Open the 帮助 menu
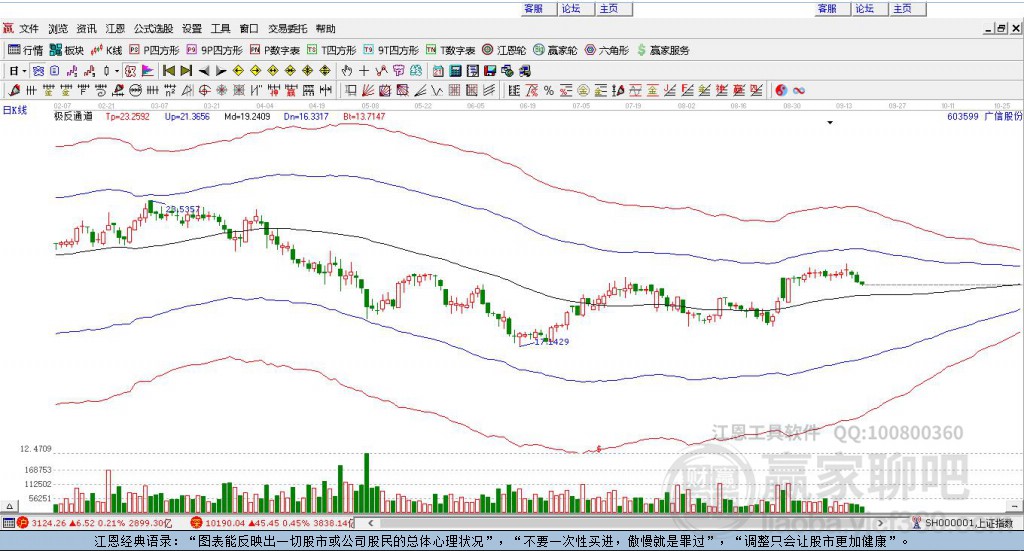 (x=325, y=29)
